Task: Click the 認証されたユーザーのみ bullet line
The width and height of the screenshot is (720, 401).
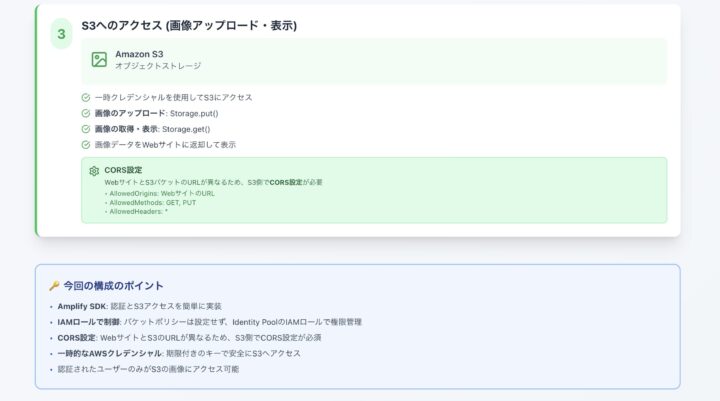Action: click(x=148, y=369)
